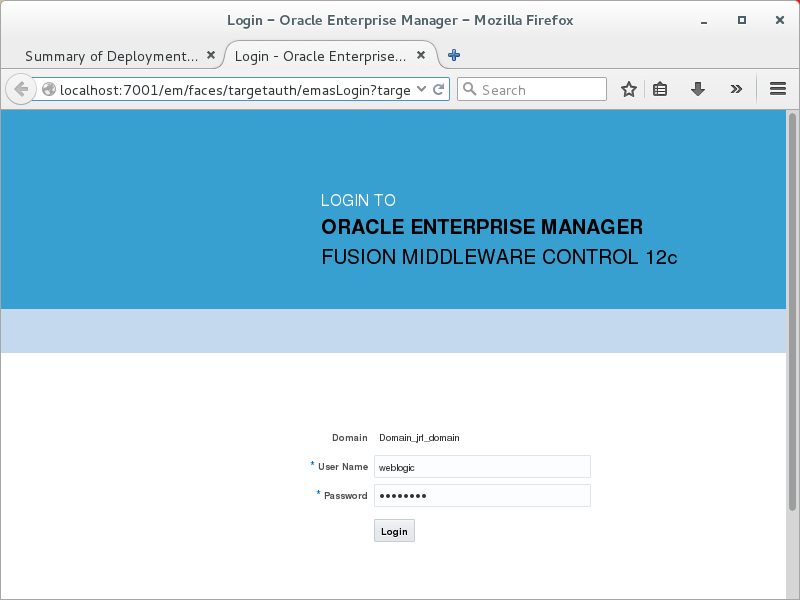Click the browser Back arrow button
This screenshot has height=600, width=800.
(x=20, y=89)
